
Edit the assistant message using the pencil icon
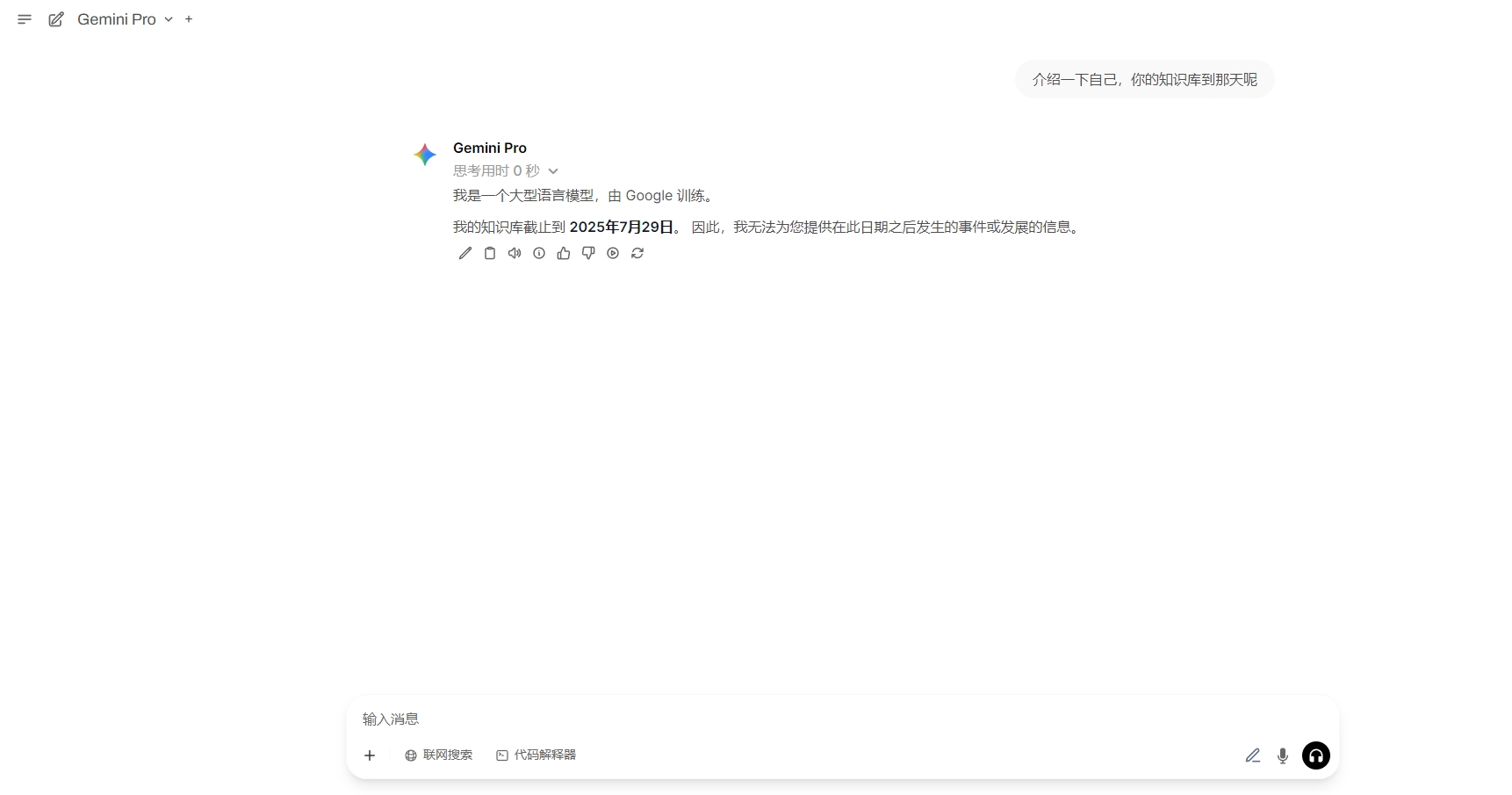pyautogui.click(x=465, y=253)
